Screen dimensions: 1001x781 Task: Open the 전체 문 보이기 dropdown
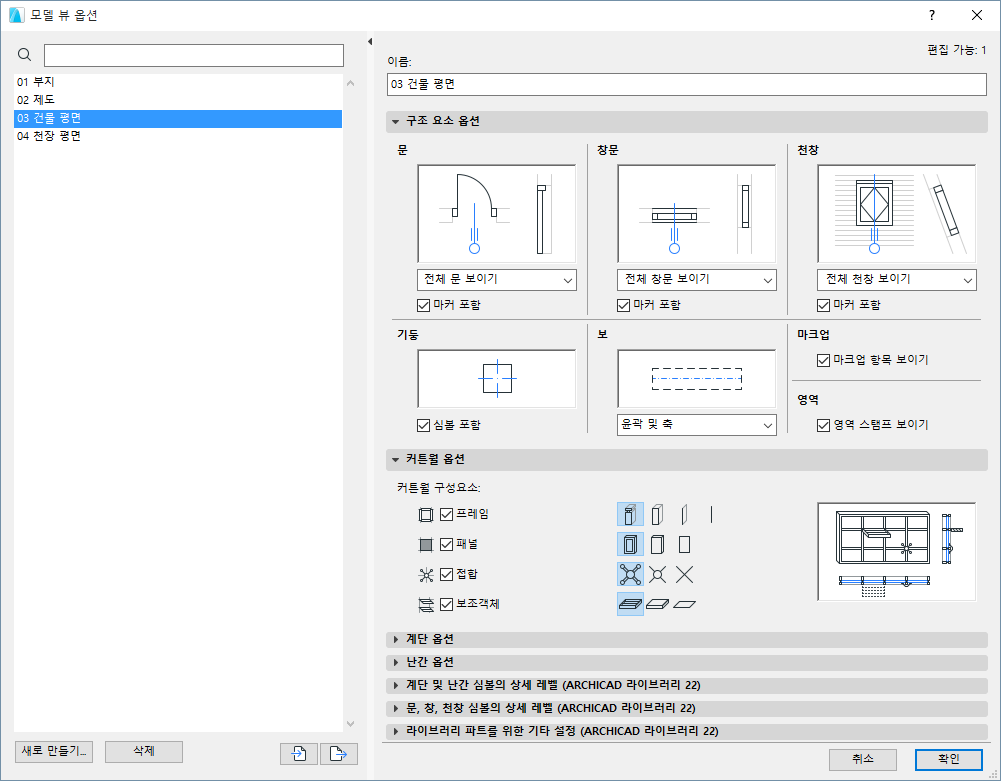497,279
